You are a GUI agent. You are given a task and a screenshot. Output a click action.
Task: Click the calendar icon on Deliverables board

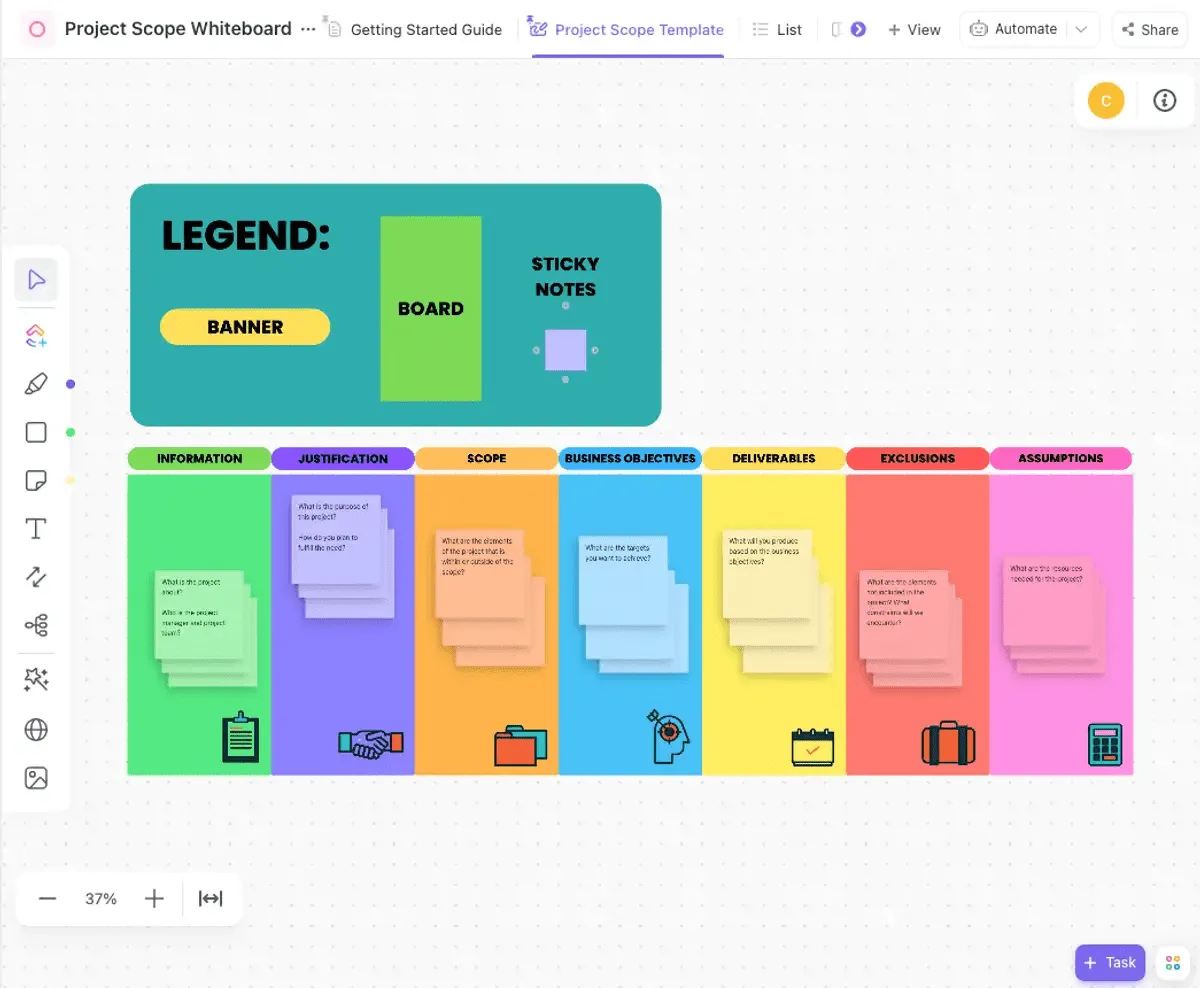(x=812, y=746)
